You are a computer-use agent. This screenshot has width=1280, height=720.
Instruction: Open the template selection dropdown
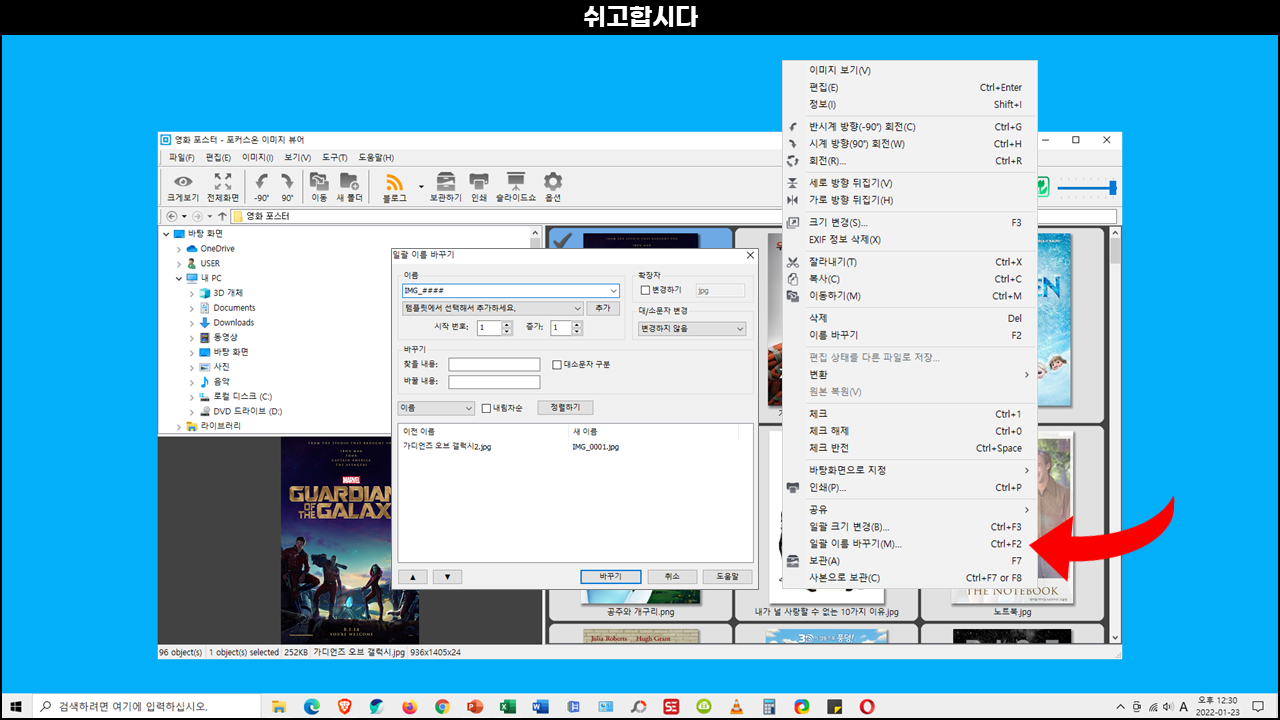(577, 309)
